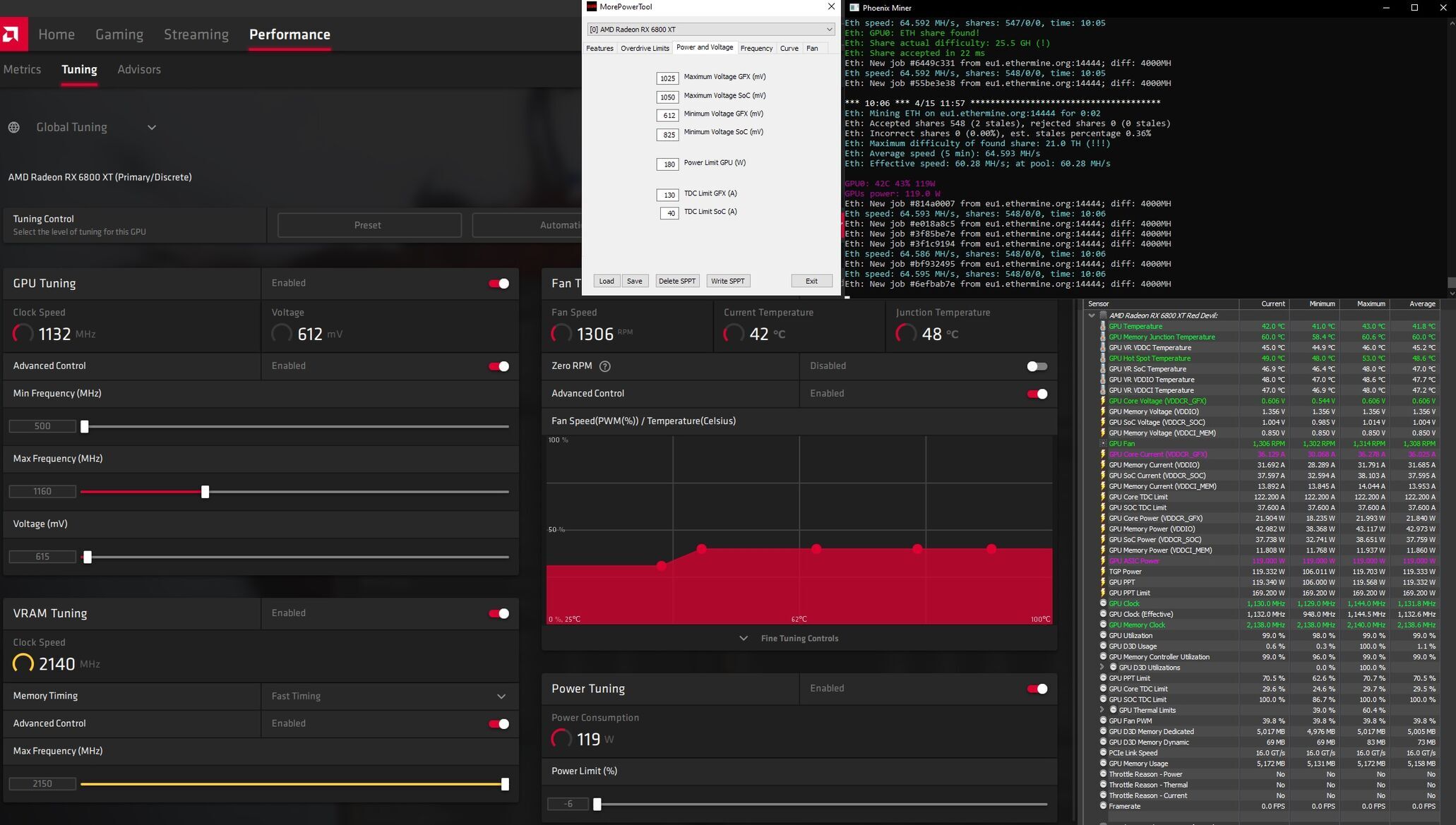Viewport: 1456px width, 825px height.
Task: Click the Framerate sensor icon
Action: [x=1103, y=806]
